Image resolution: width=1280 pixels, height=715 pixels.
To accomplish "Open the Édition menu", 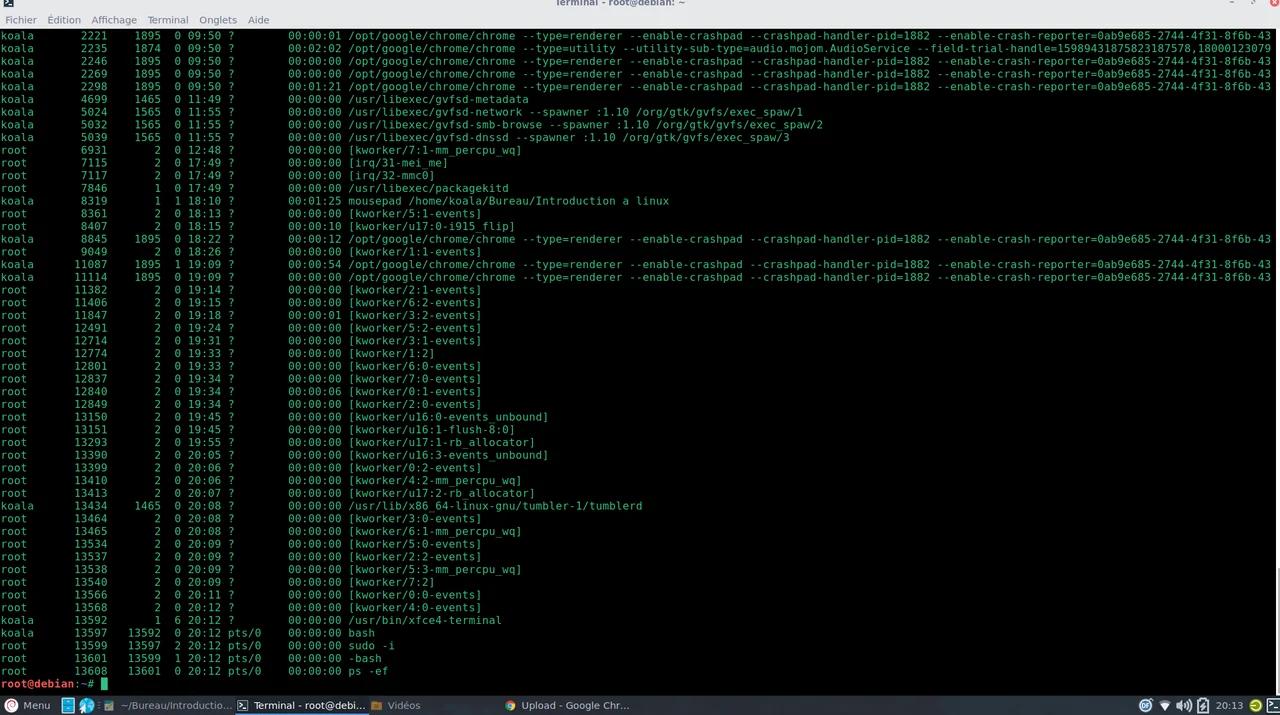I will 63,19.
